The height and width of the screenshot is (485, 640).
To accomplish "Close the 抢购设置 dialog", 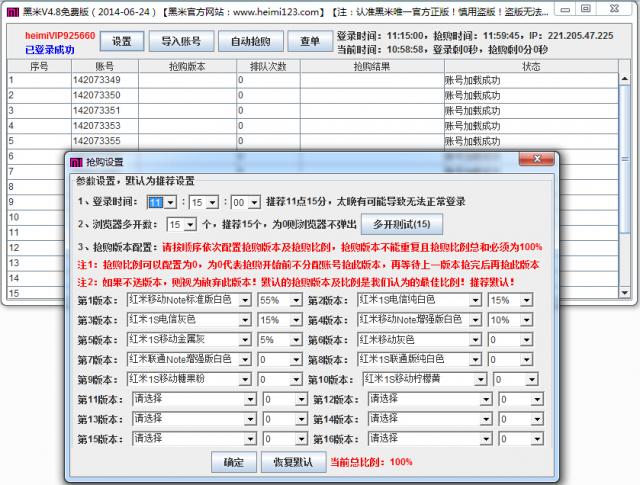I will [x=537, y=159].
